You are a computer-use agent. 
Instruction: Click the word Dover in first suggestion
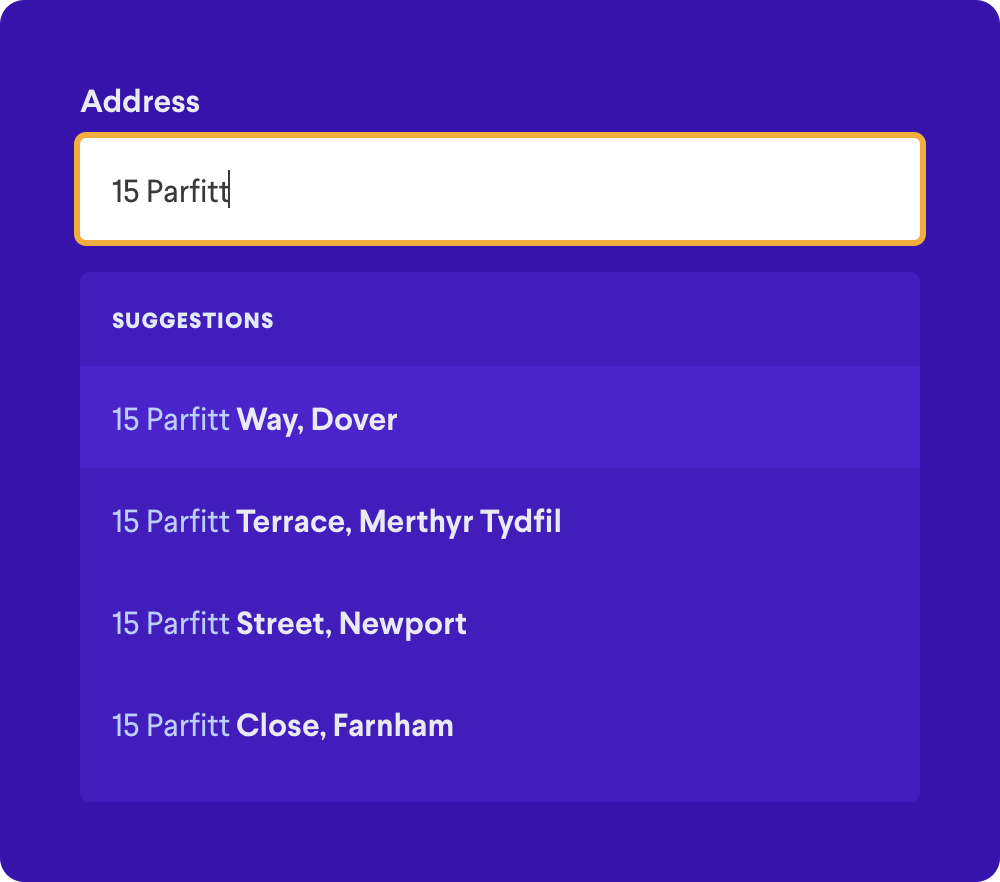click(354, 420)
